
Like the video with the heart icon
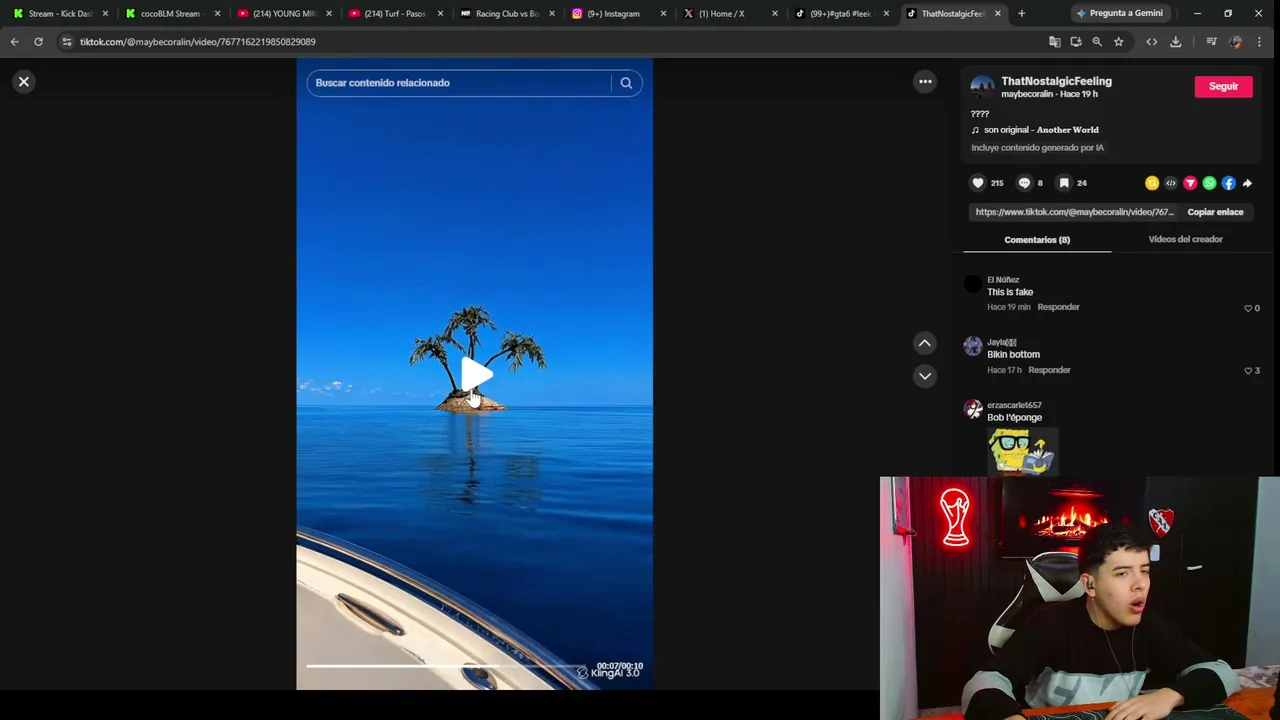(x=978, y=183)
